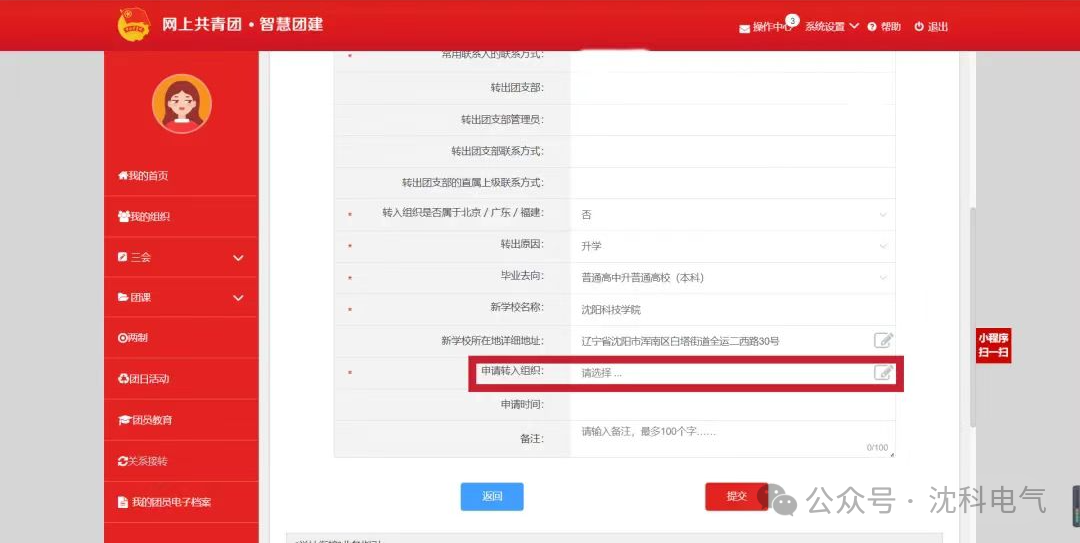1080x543 pixels.
Task: Open the 毕业去向 dropdown list
Action: 732,277
